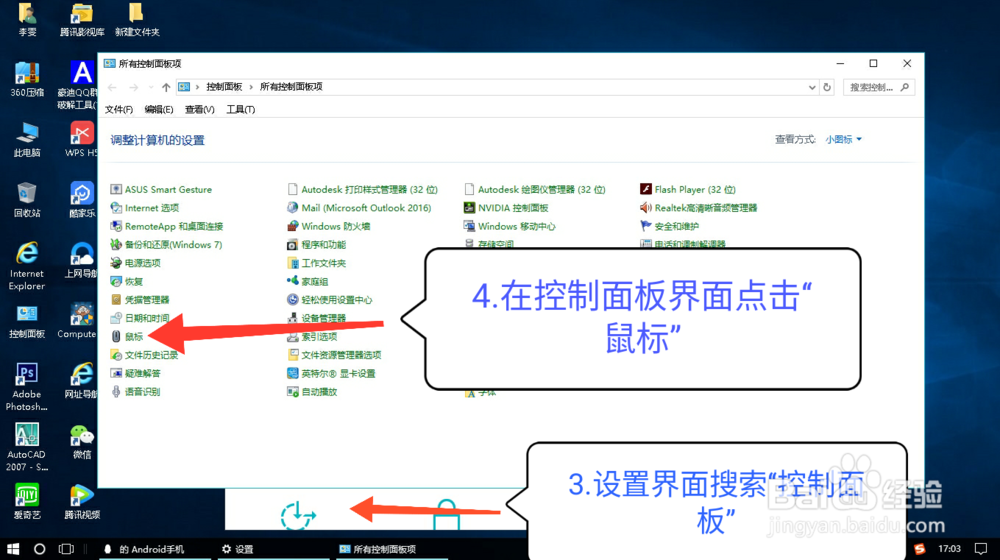Open the 查看(V) menu
Image resolution: width=1000 pixels, height=560 pixels.
click(x=200, y=110)
